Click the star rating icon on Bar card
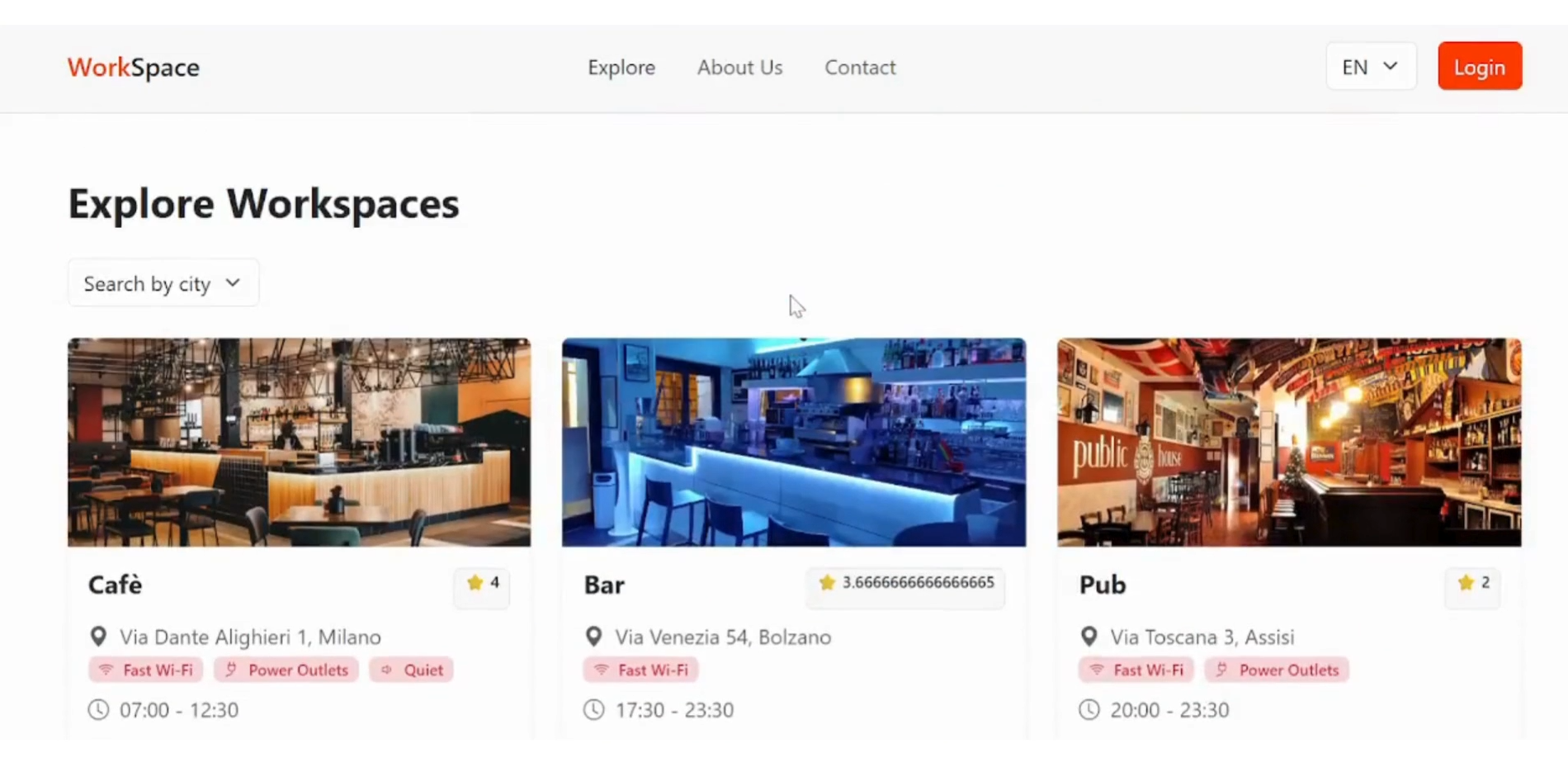Screen dimensions: 1568x758 [x=827, y=583]
